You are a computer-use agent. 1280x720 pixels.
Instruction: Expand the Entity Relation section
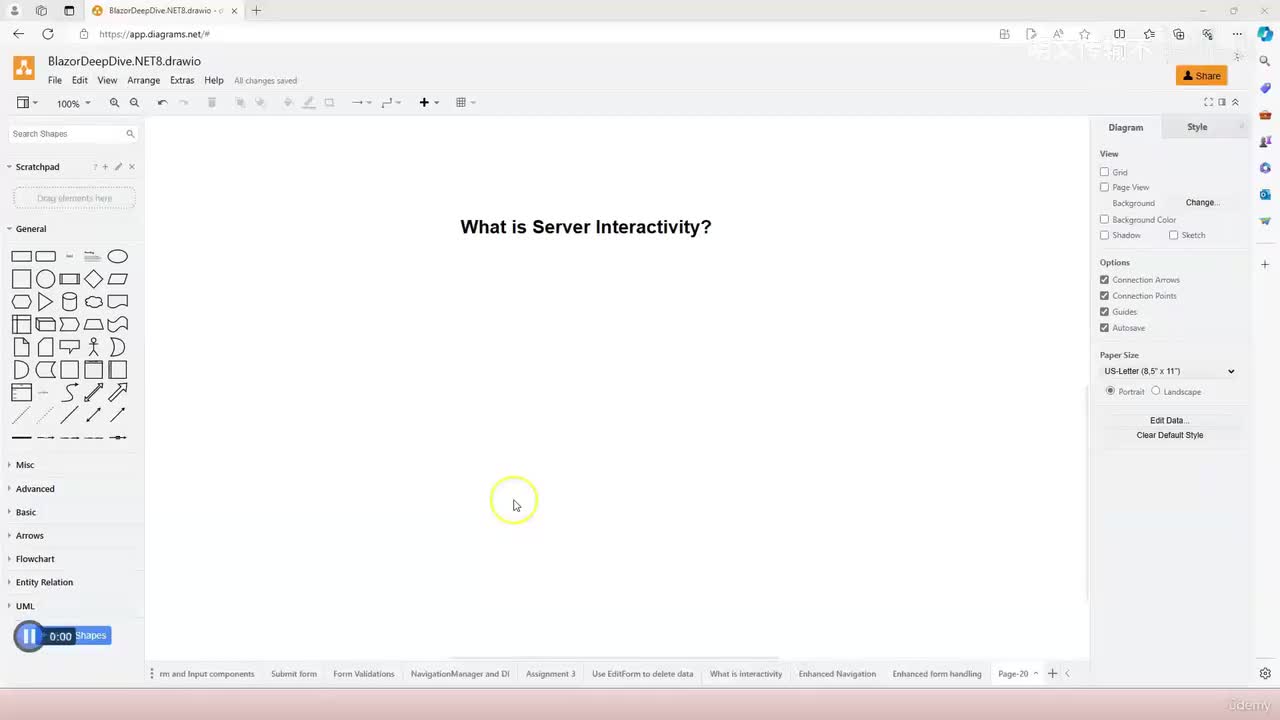44,582
